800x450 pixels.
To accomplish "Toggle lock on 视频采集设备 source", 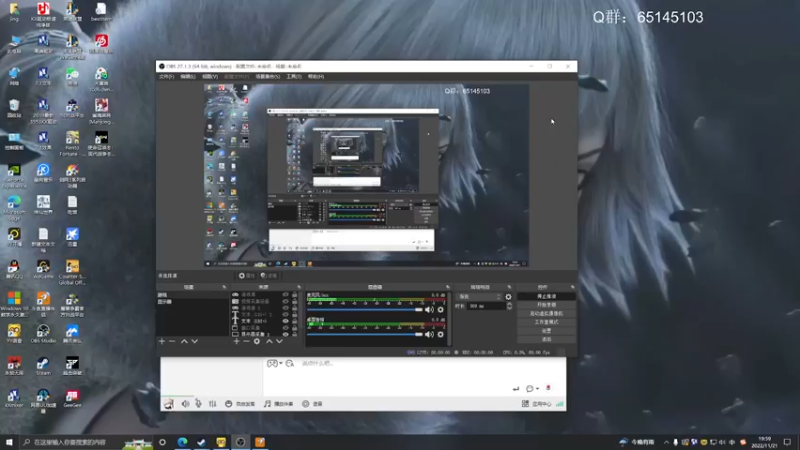I will coord(294,302).
